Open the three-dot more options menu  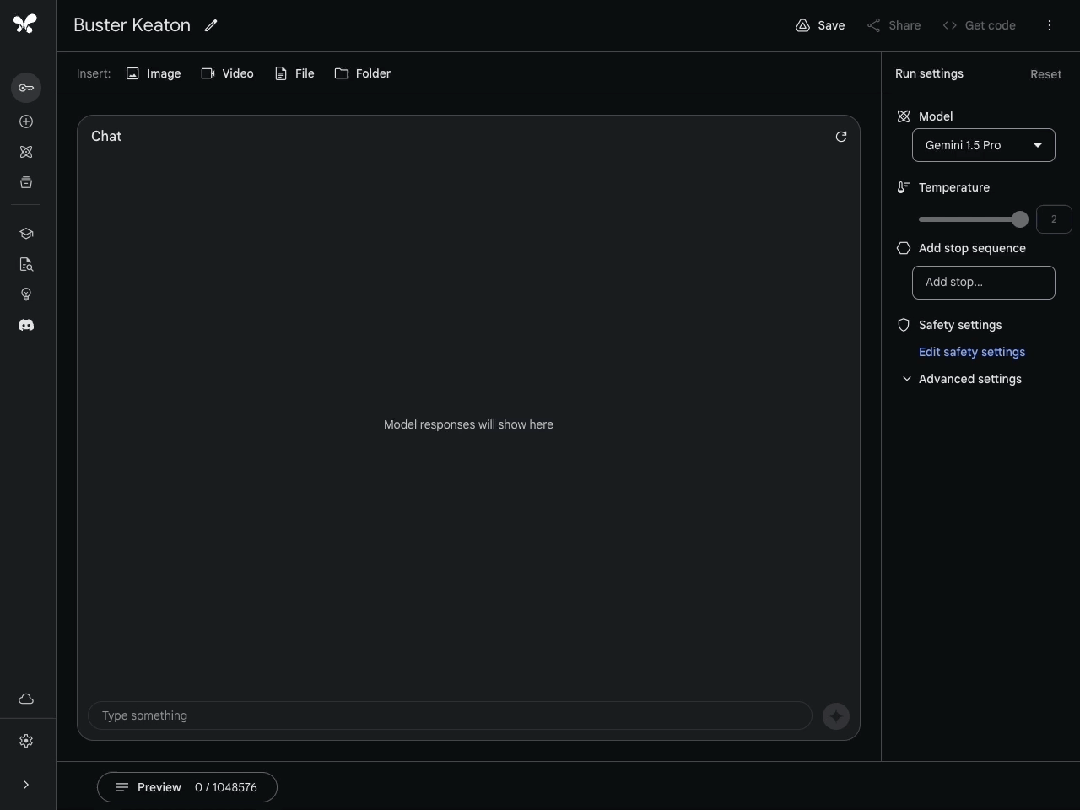(x=1049, y=25)
